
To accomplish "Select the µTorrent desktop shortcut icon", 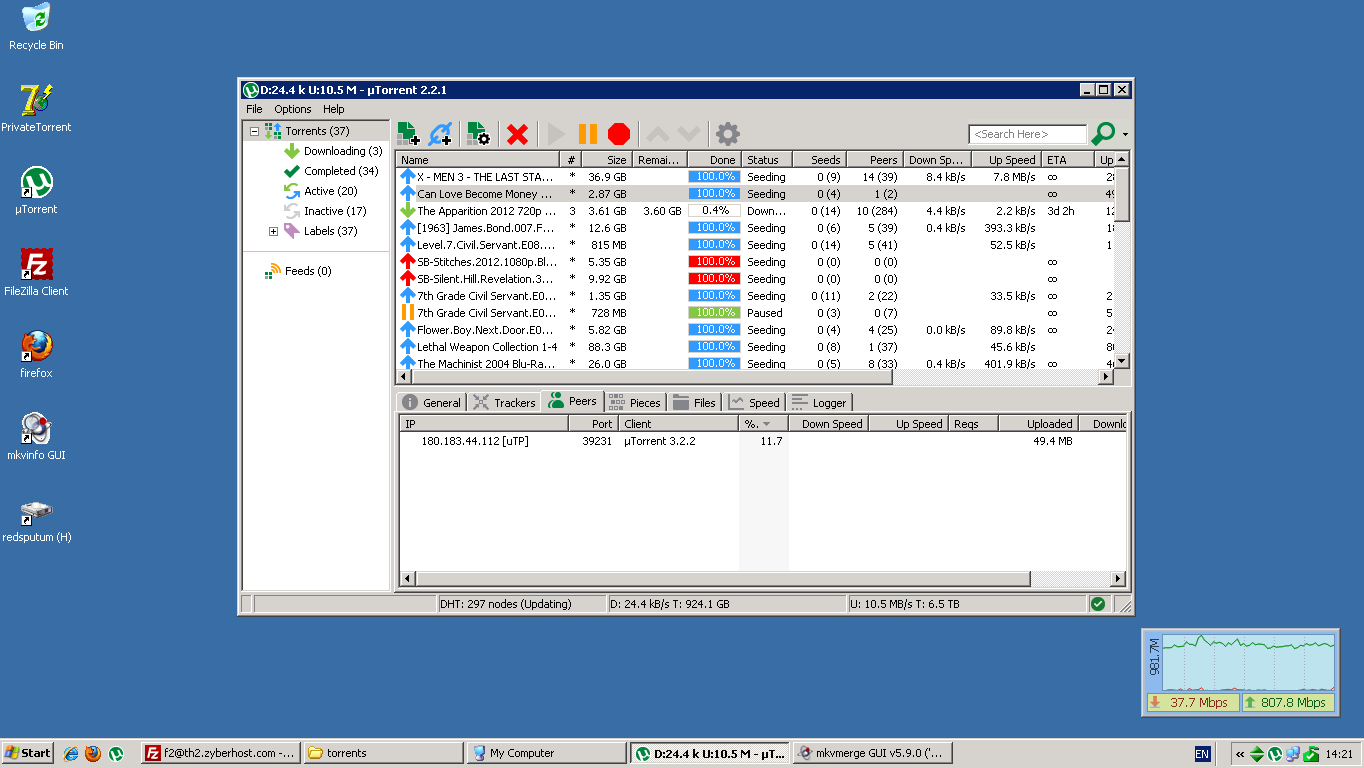I will (x=36, y=182).
